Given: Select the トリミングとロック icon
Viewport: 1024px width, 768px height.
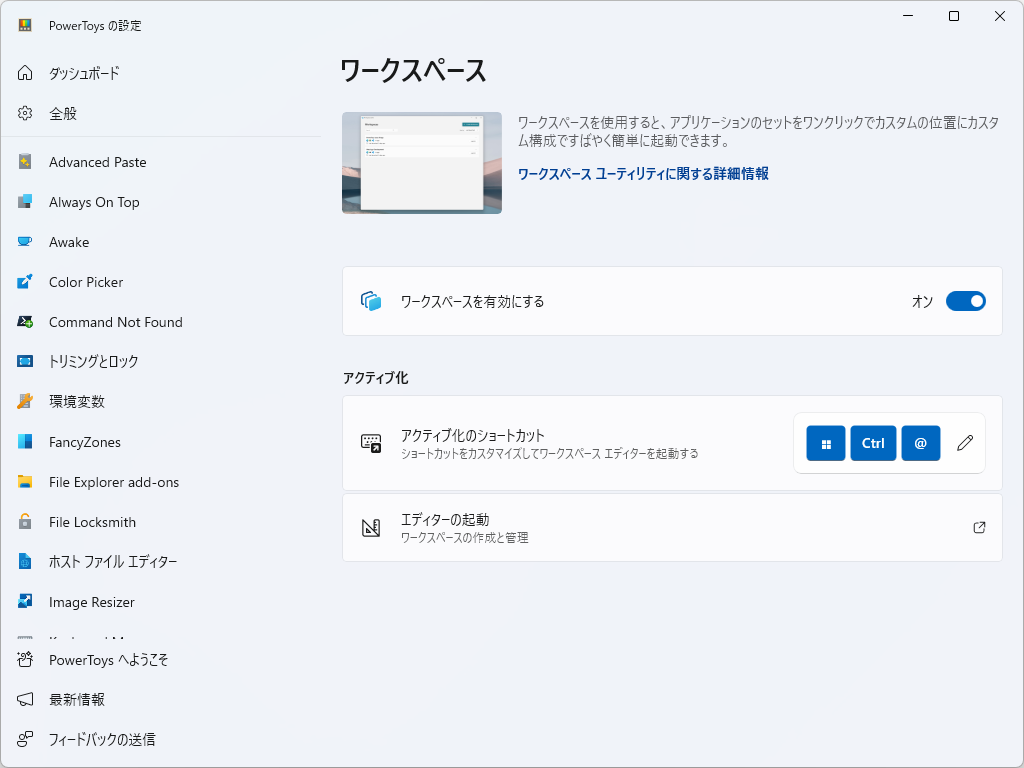Looking at the screenshot, I should 24,362.
